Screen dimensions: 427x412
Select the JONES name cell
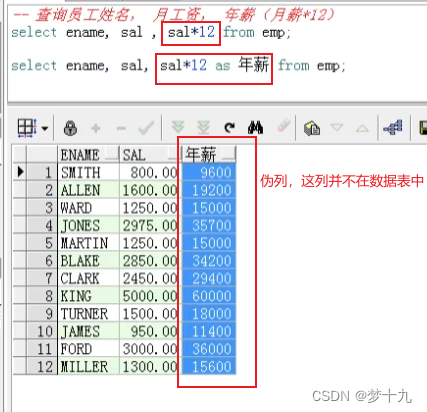(x=88, y=225)
